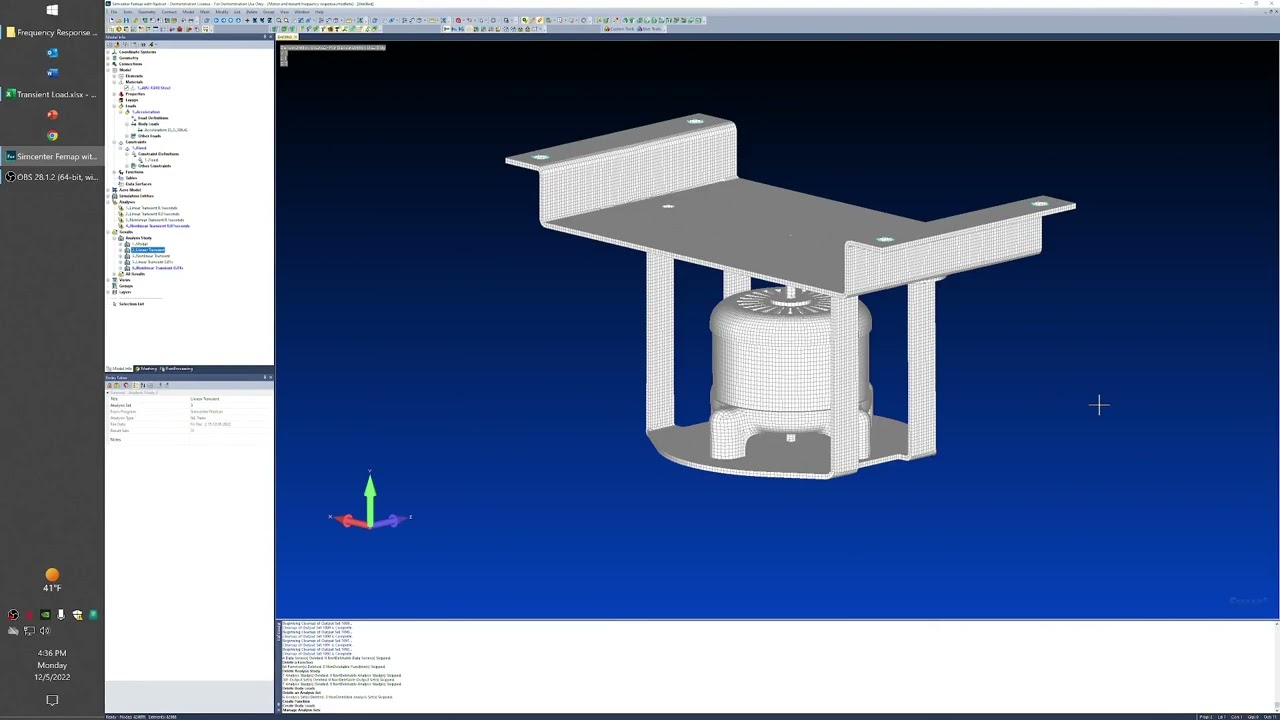Open the Mesh menu
Screen dimensions: 1280x720
(x=204, y=12)
